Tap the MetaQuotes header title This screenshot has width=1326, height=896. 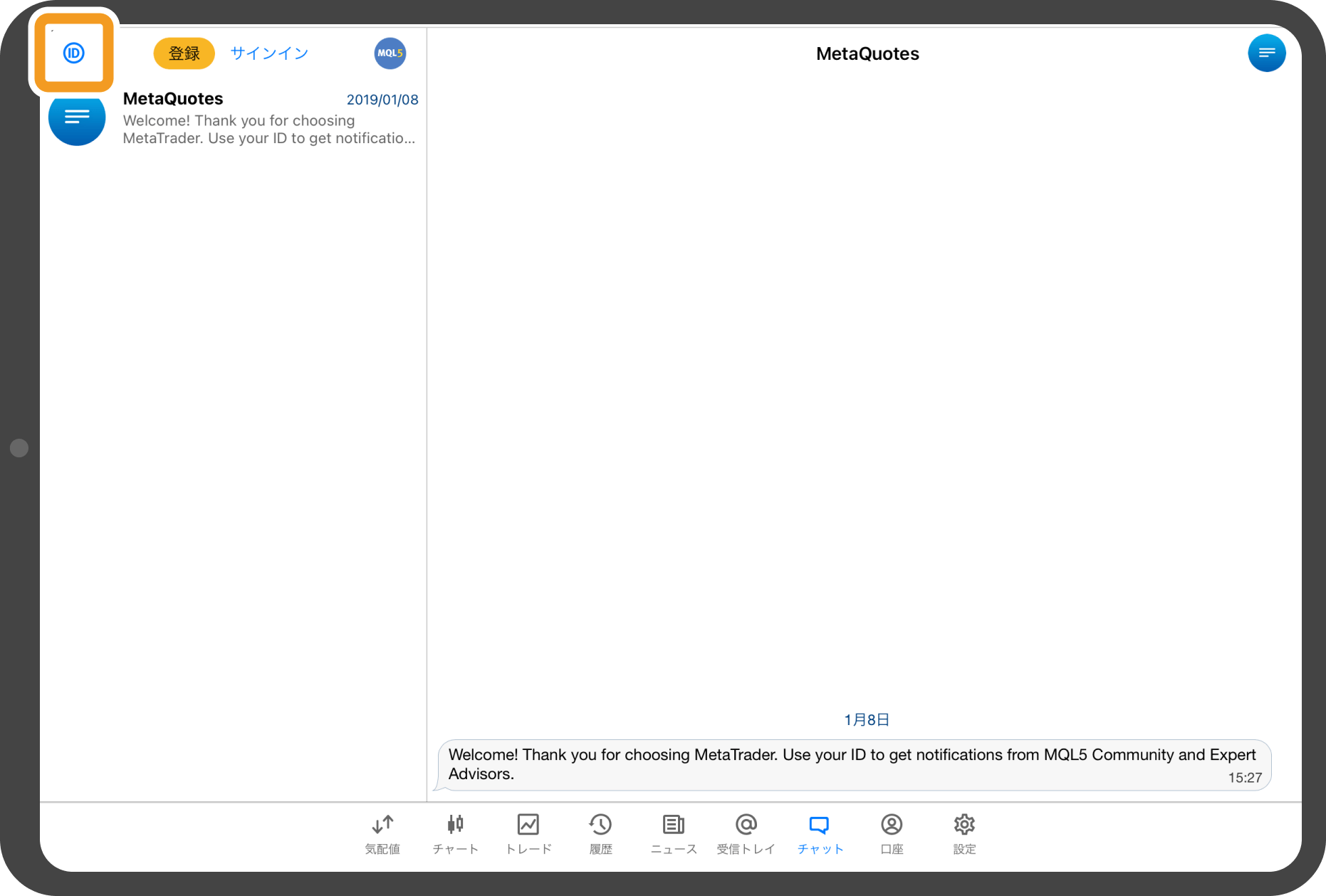pyautogui.click(x=867, y=53)
